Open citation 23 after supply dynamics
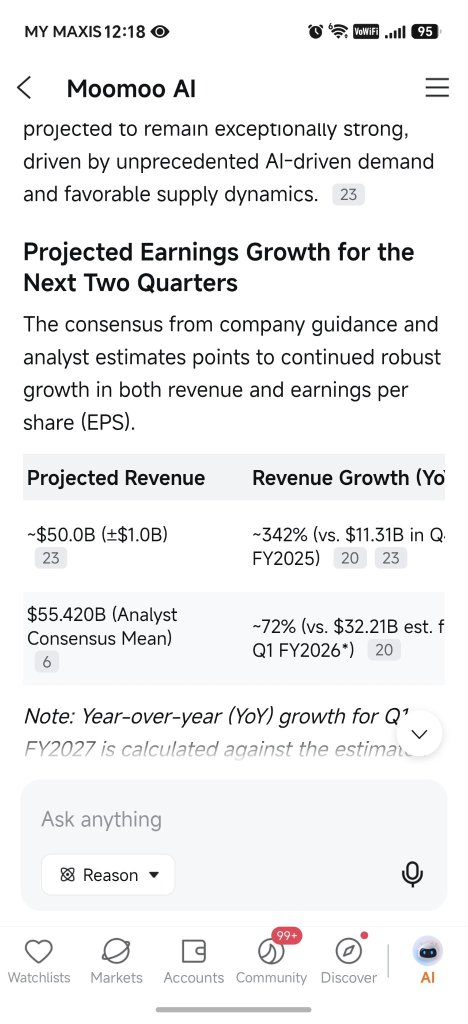The height and width of the screenshot is (1024, 468). pos(349,195)
